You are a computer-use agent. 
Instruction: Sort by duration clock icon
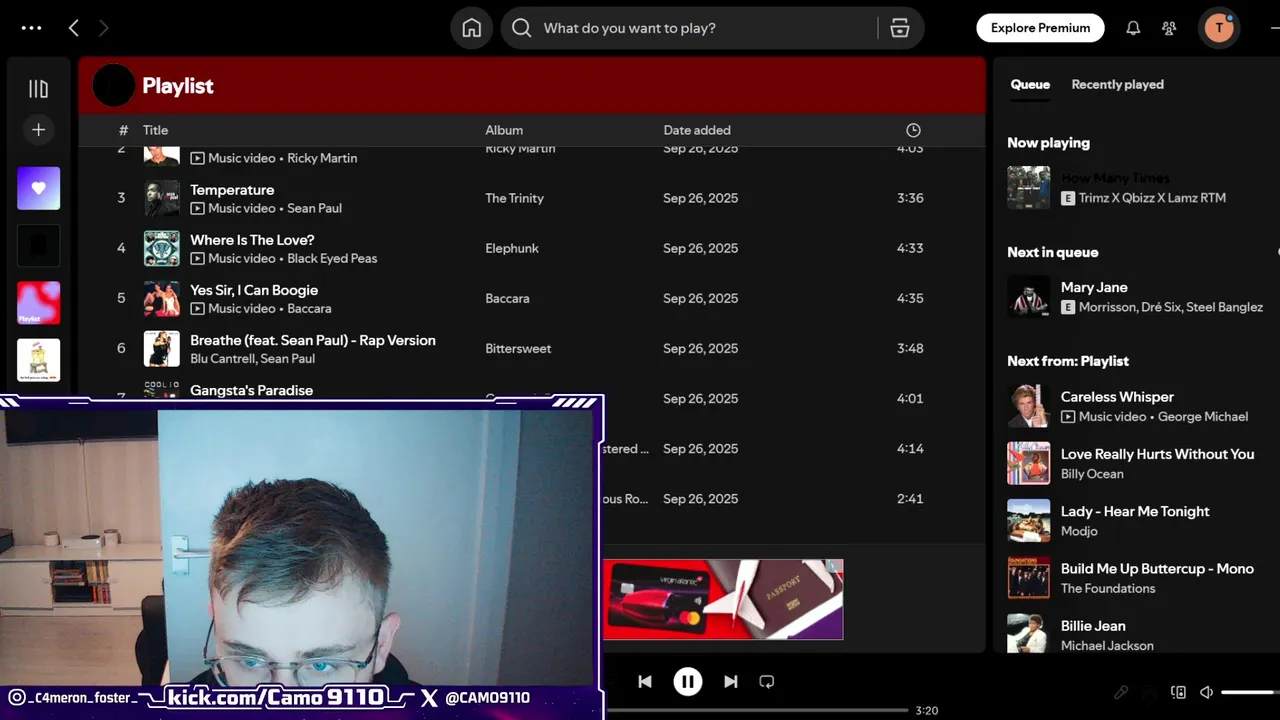coord(913,130)
